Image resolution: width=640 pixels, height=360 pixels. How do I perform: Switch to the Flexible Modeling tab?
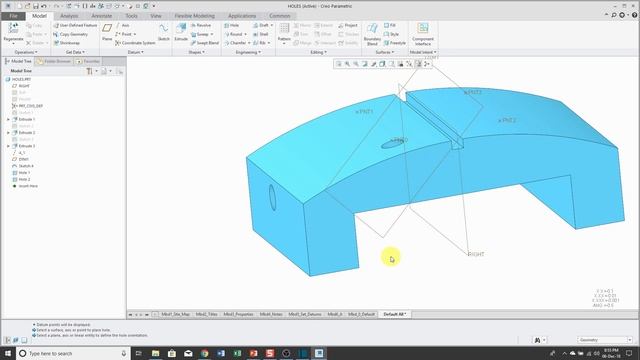click(x=195, y=16)
